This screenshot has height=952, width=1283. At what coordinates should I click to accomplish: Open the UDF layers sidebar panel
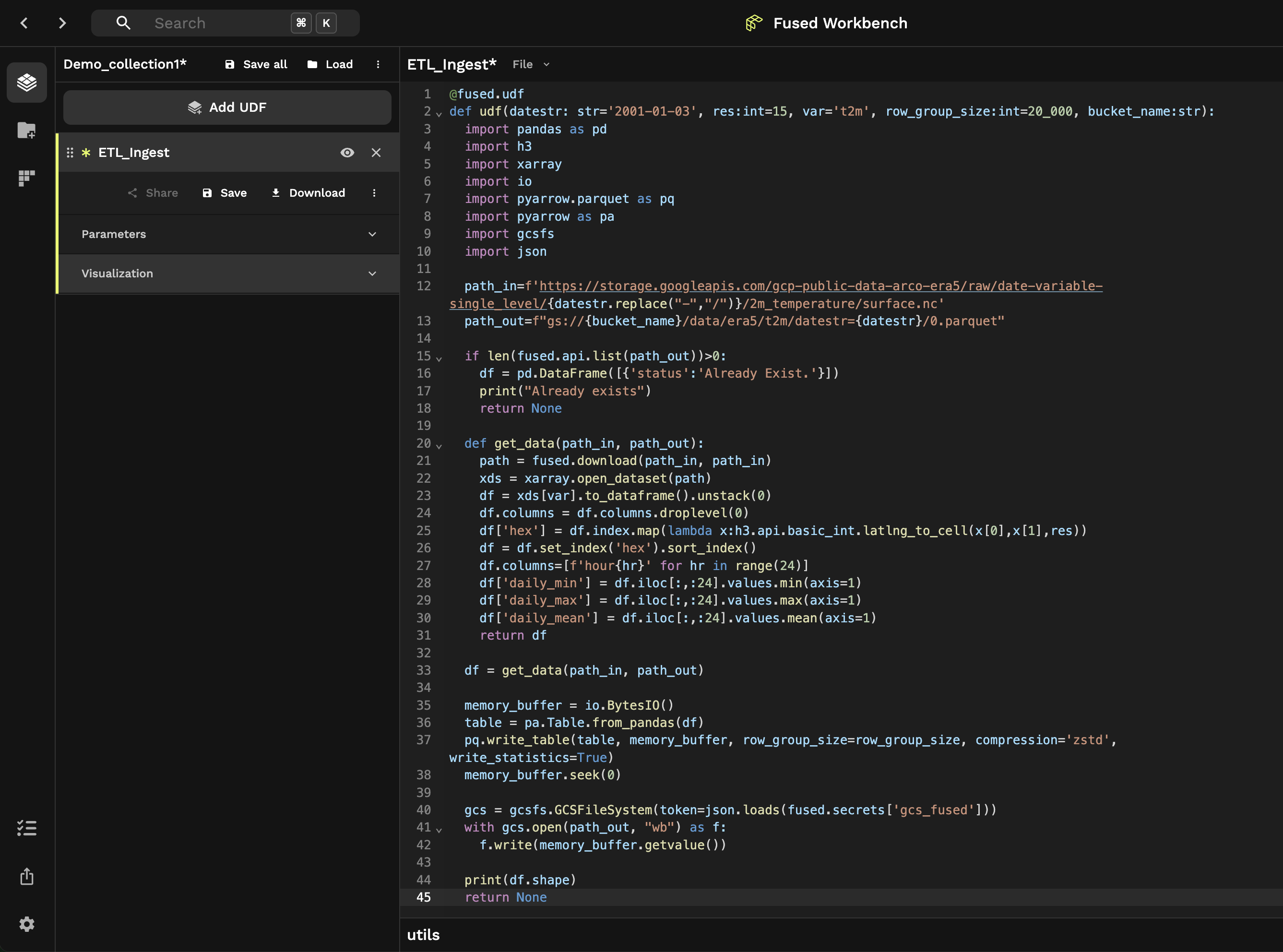27,83
